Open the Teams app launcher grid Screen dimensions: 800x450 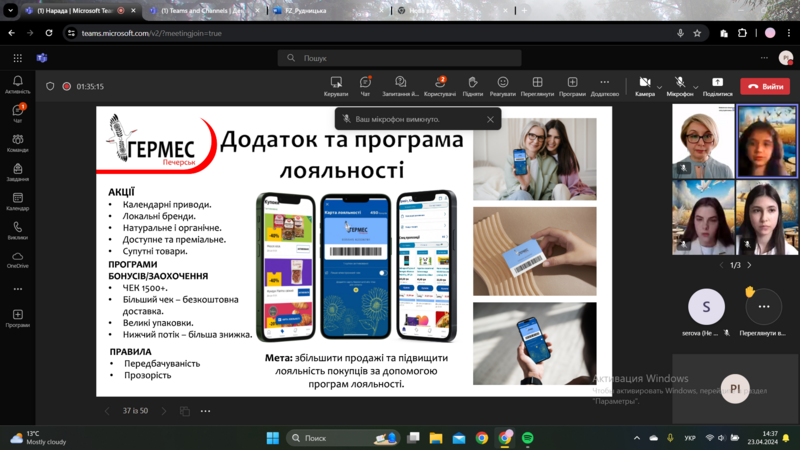17,58
